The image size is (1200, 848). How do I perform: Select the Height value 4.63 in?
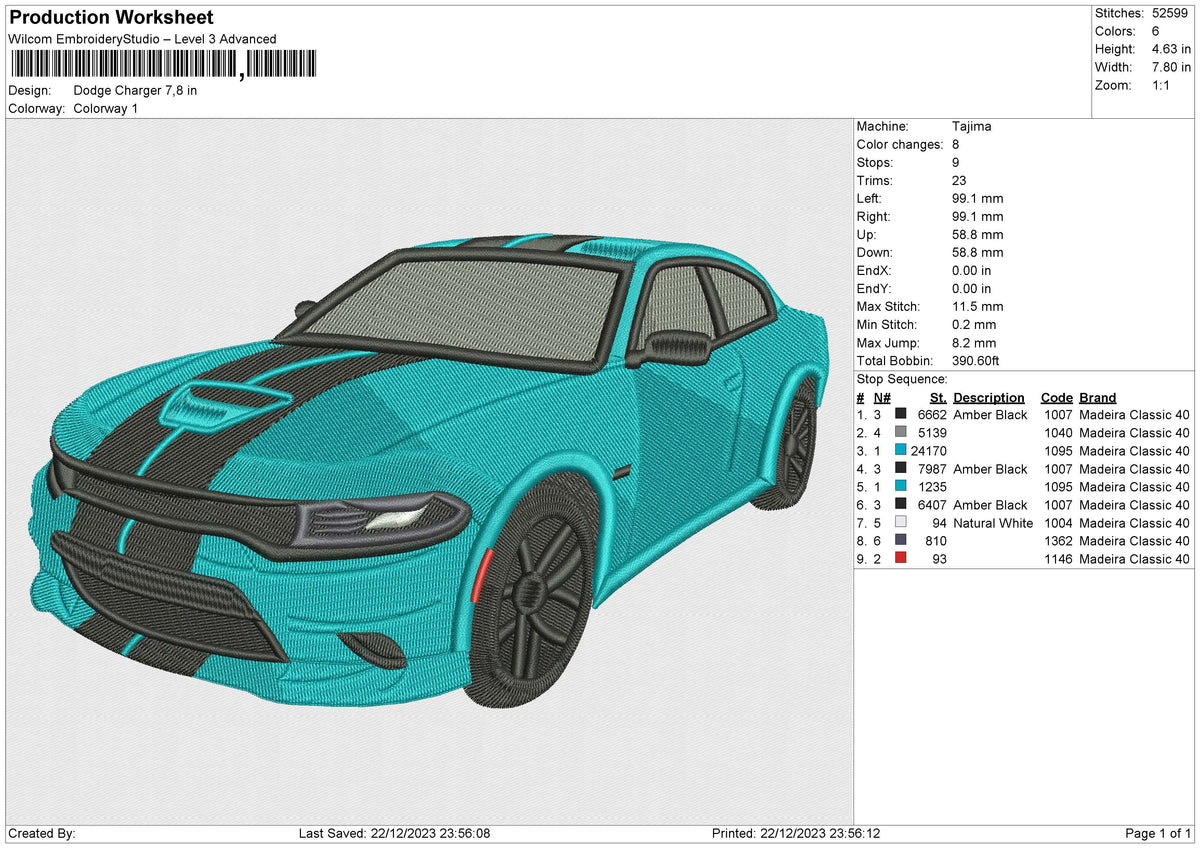[1169, 49]
